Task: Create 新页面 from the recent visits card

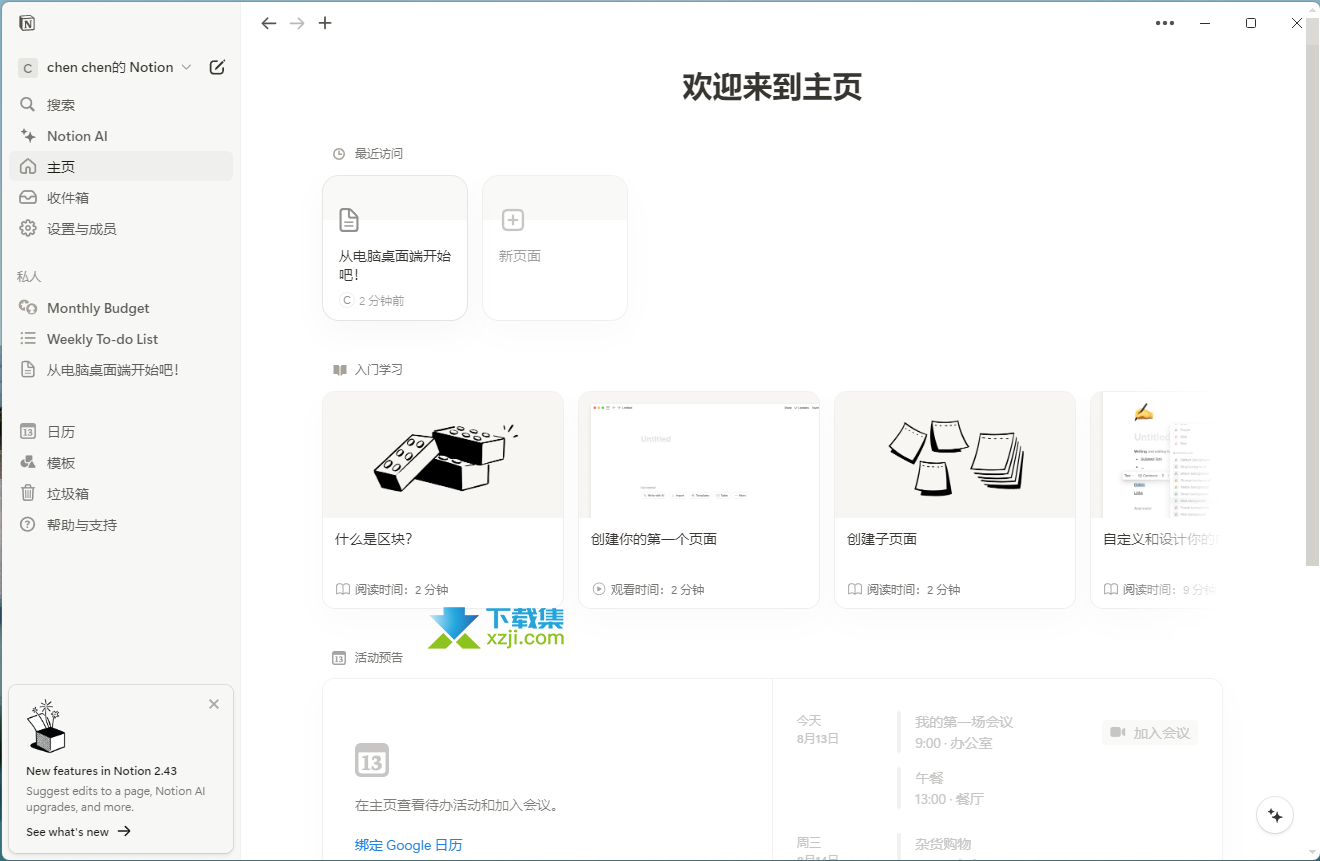Action: click(555, 248)
